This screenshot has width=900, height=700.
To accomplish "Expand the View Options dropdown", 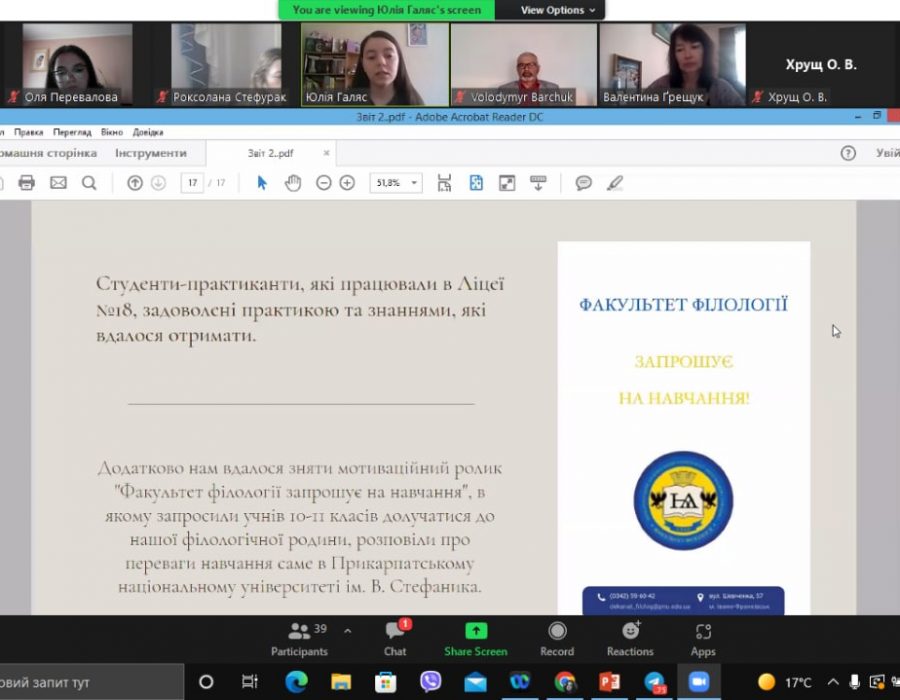I will (x=558, y=10).
